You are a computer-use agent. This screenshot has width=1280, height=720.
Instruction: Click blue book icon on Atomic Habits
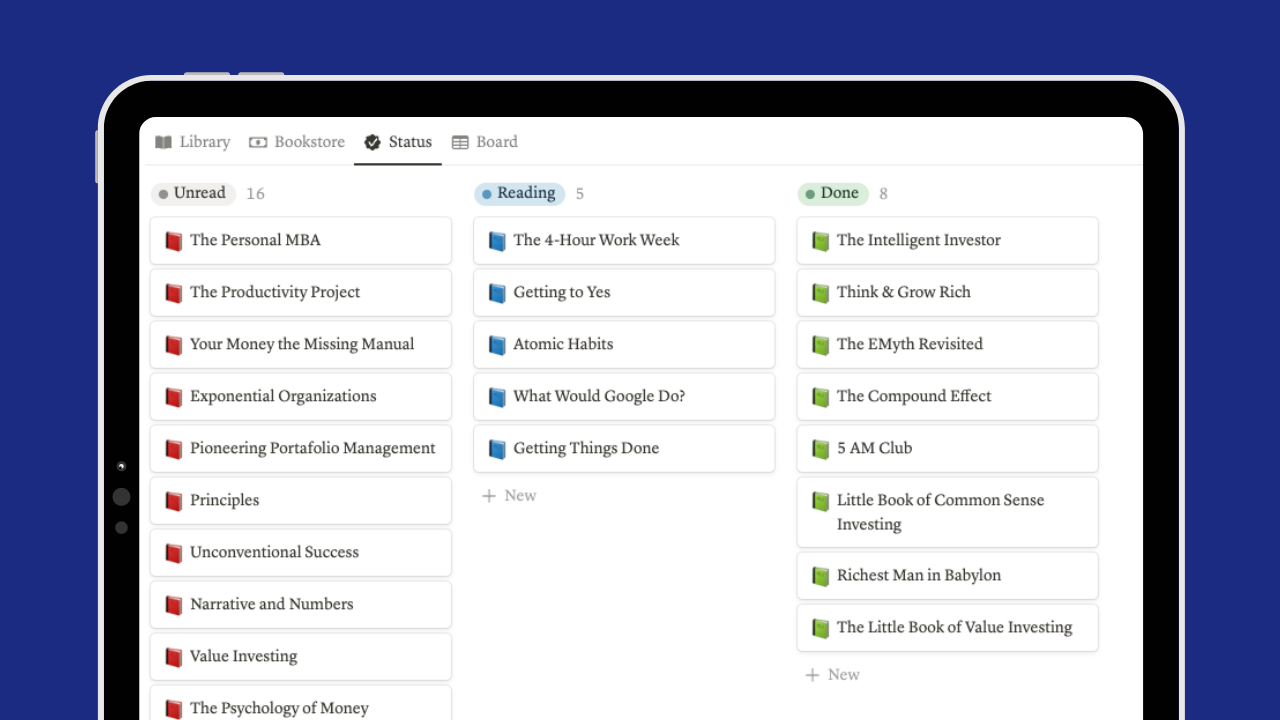click(x=497, y=345)
